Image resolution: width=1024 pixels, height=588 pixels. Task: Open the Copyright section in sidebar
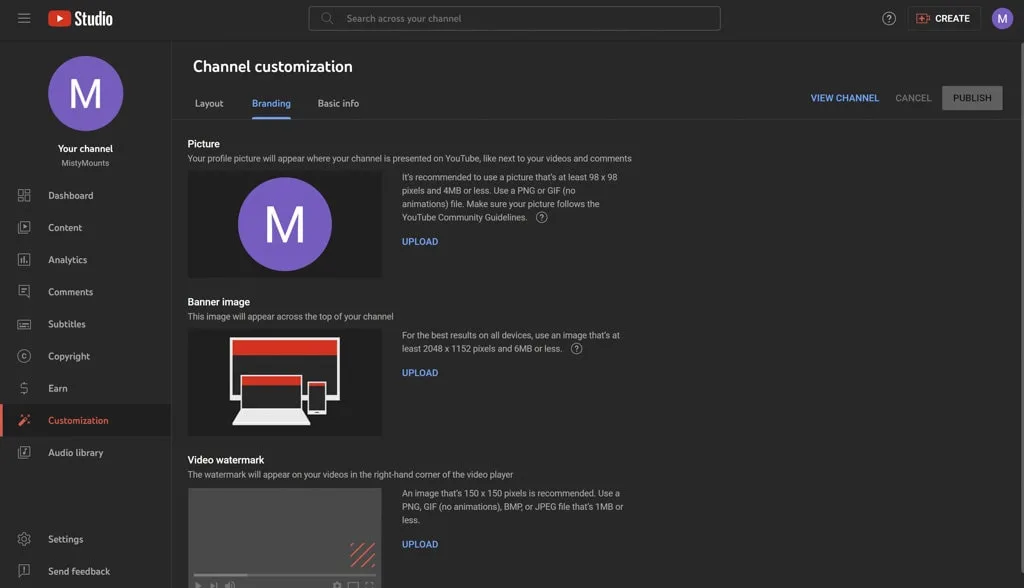68,356
